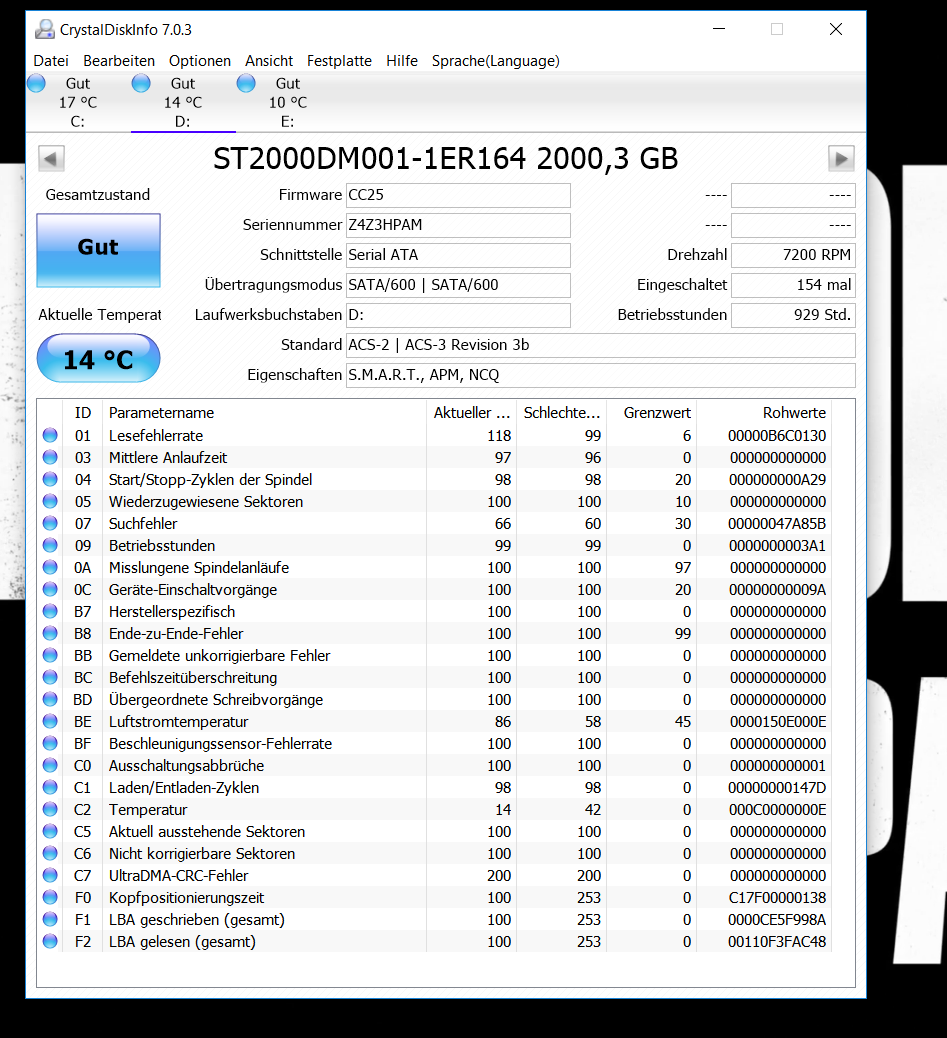Select the Nicht korrigierbare Sektoren row text
Image resolution: width=947 pixels, height=1038 pixels.
coord(202,854)
